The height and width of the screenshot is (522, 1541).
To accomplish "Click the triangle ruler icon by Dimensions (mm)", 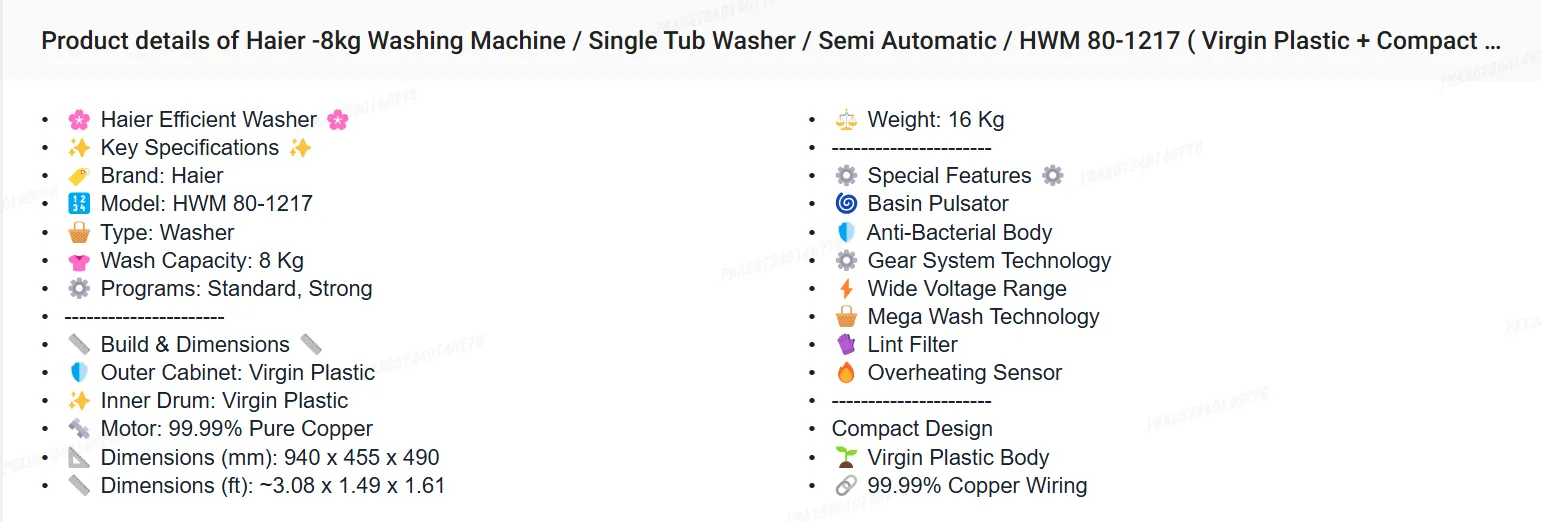I will coord(79,458).
